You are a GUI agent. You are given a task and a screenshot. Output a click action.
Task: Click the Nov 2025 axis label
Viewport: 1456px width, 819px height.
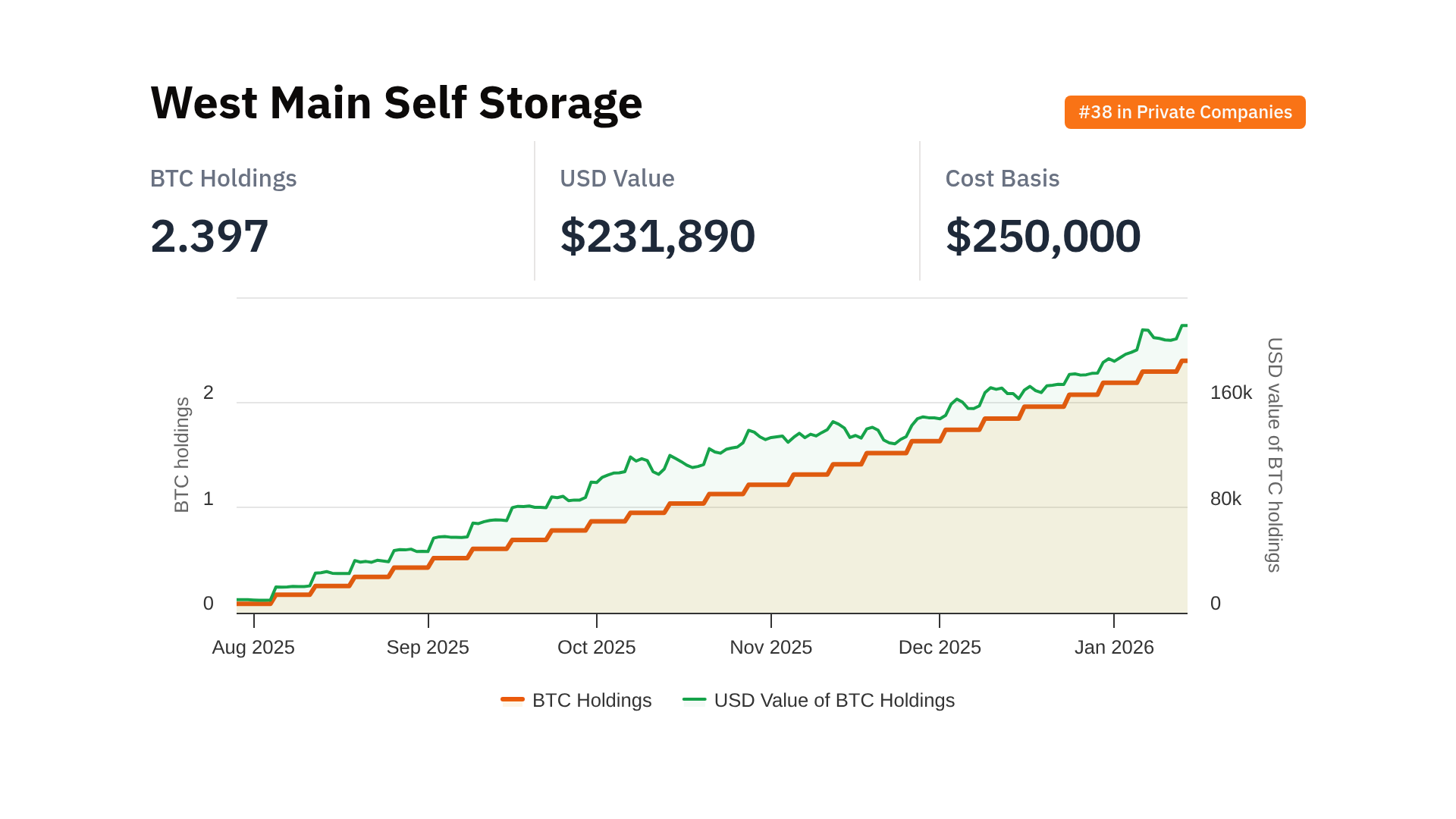pyautogui.click(x=770, y=647)
